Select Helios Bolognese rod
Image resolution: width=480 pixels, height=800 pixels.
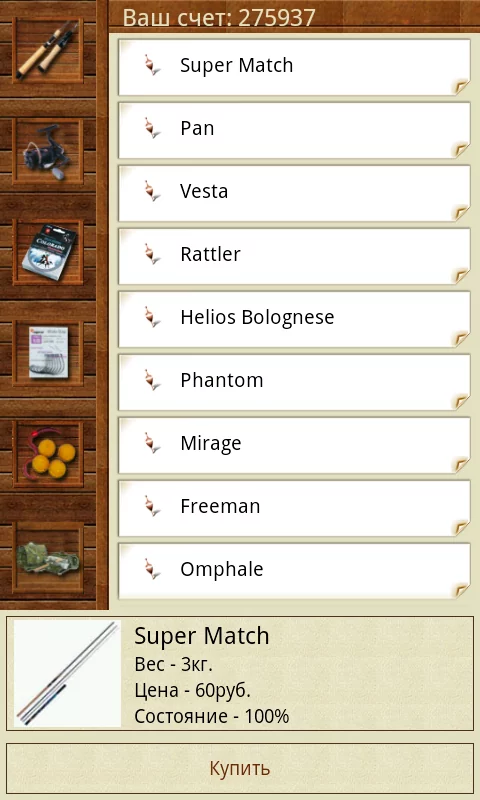tap(294, 319)
